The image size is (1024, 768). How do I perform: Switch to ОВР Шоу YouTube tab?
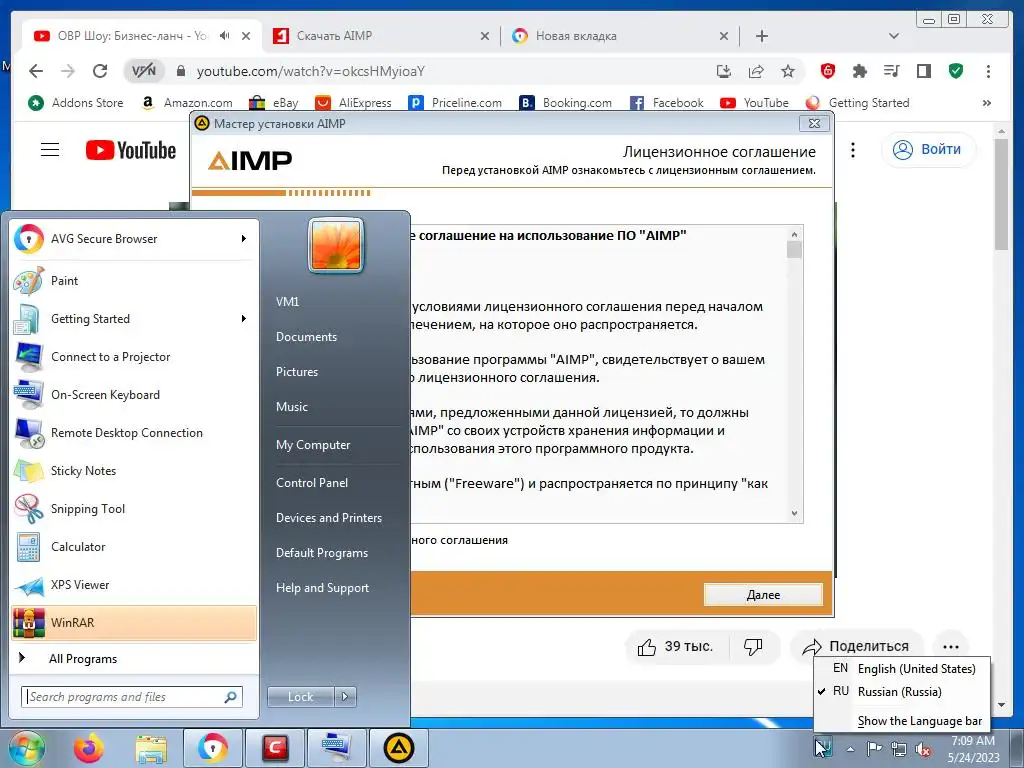tap(131, 36)
